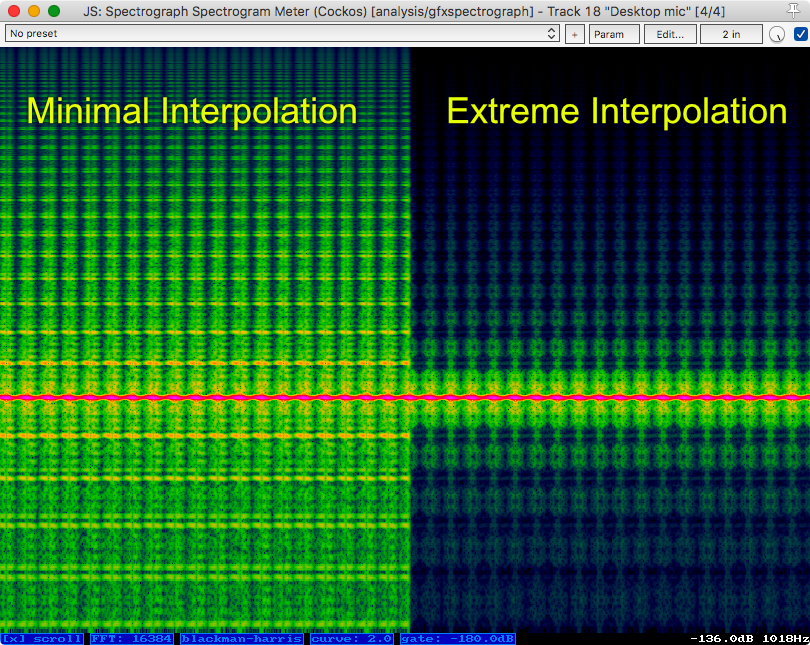Click 'Edit...' to open the JS editor
Screen dimensions: 810x645
(670, 33)
